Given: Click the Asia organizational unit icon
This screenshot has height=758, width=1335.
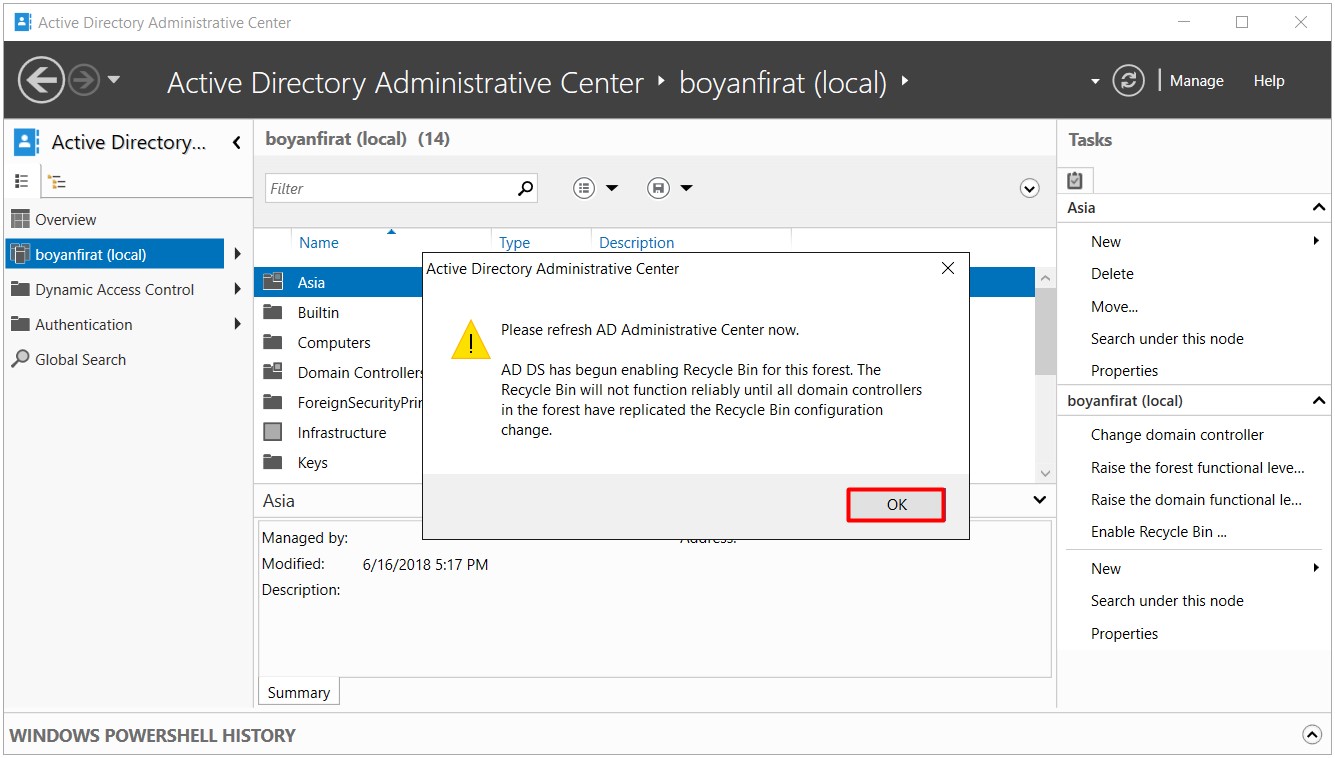Looking at the screenshot, I should [273, 282].
